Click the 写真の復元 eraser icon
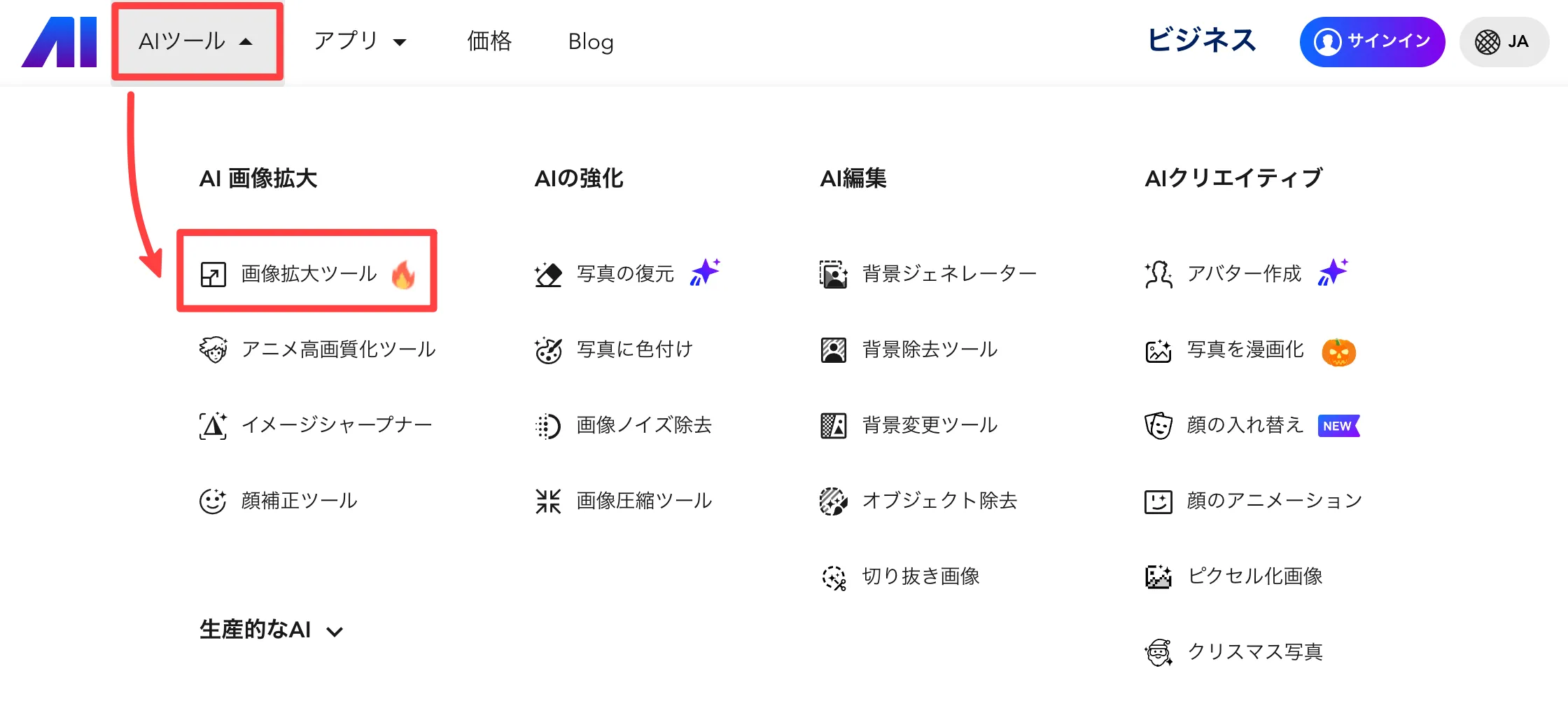The width and height of the screenshot is (1568, 706). 548,274
